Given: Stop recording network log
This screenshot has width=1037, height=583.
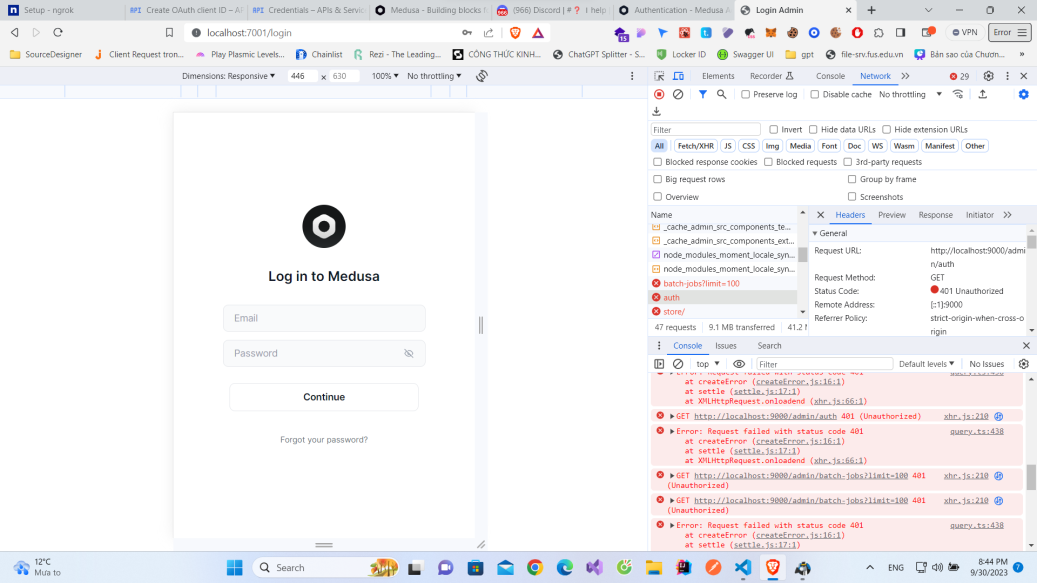Looking at the screenshot, I should [x=659, y=93].
